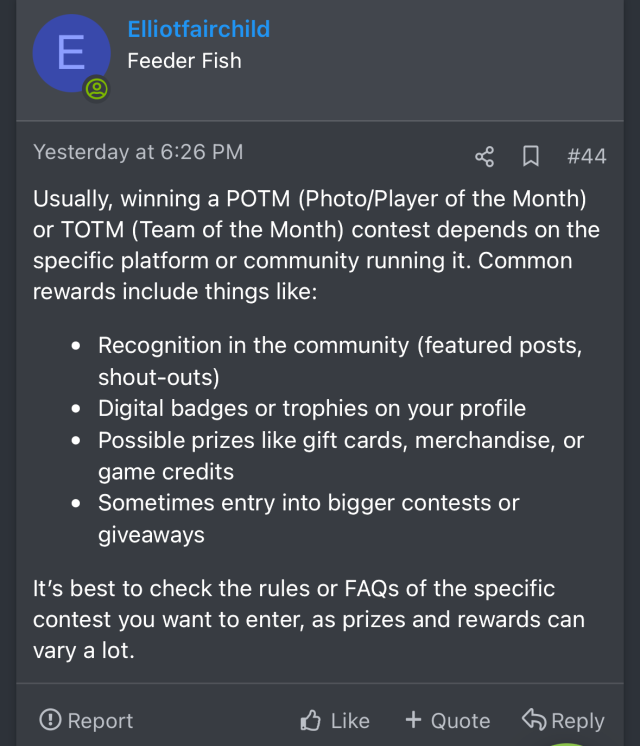Bookmark this post with the bookmark icon

pyautogui.click(x=531, y=156)
